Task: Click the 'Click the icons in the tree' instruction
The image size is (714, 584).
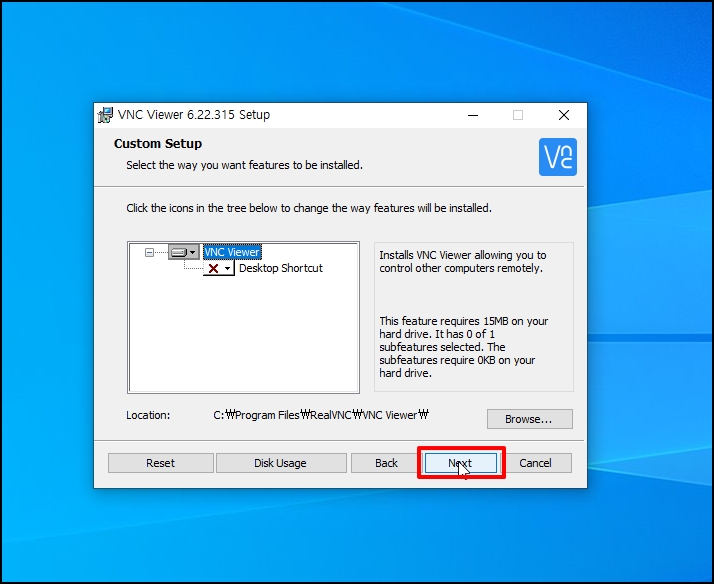Action: [309, 208]
